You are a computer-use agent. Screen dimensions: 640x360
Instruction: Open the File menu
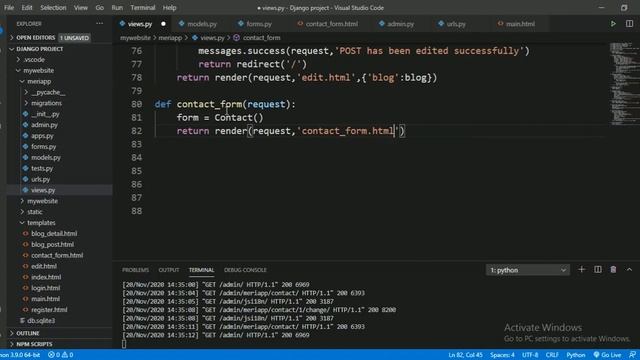(x=9, y=8)
